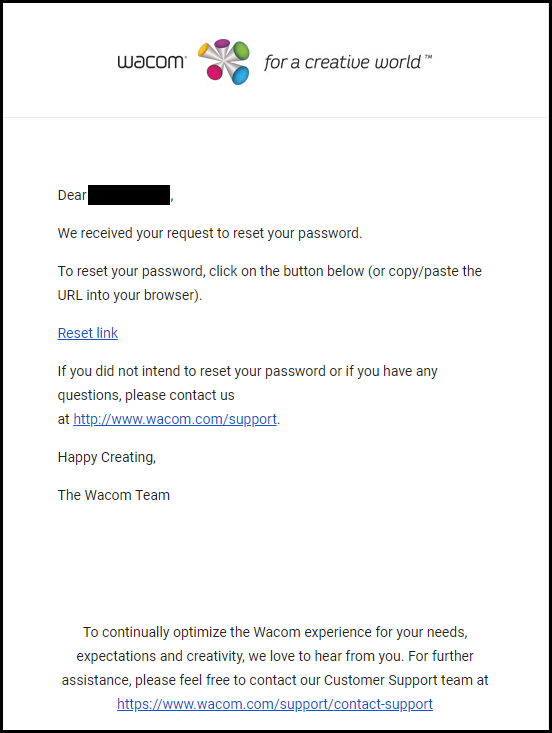Click the blacked-out recipient name

click(129, 195)
